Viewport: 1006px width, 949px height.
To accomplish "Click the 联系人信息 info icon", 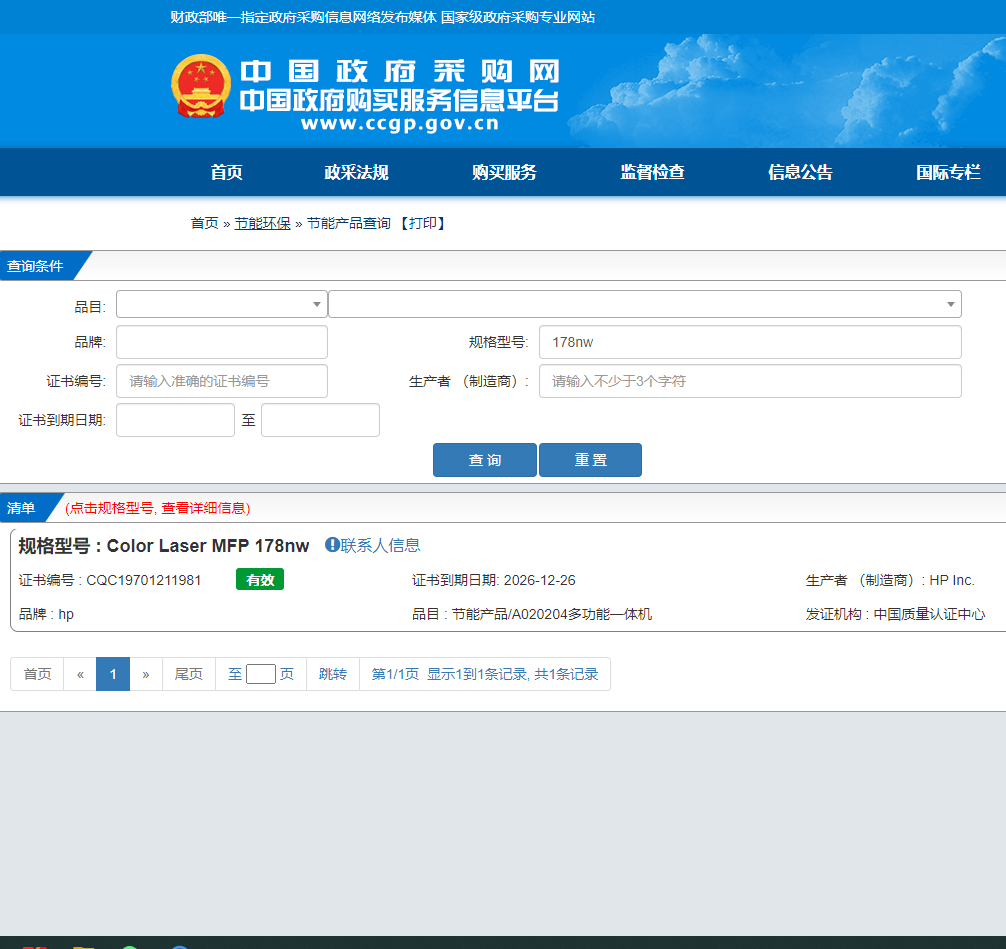I will [333, 545].
